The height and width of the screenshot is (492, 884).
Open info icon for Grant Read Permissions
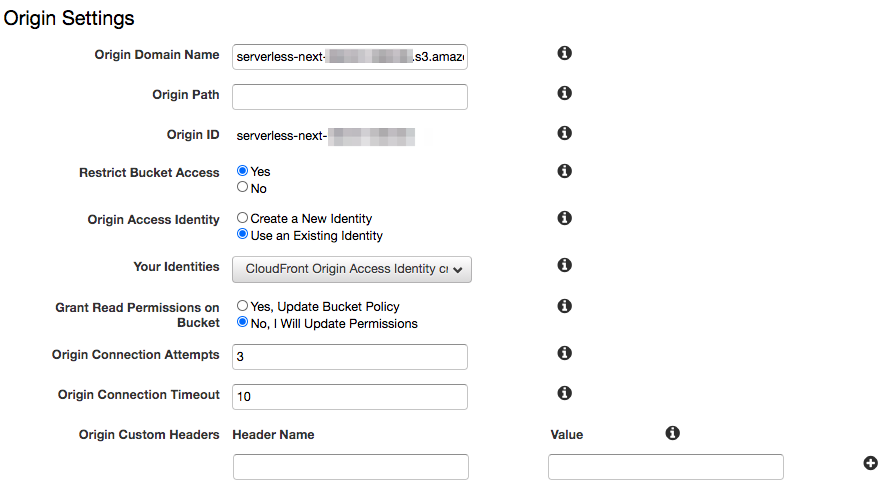564,306
